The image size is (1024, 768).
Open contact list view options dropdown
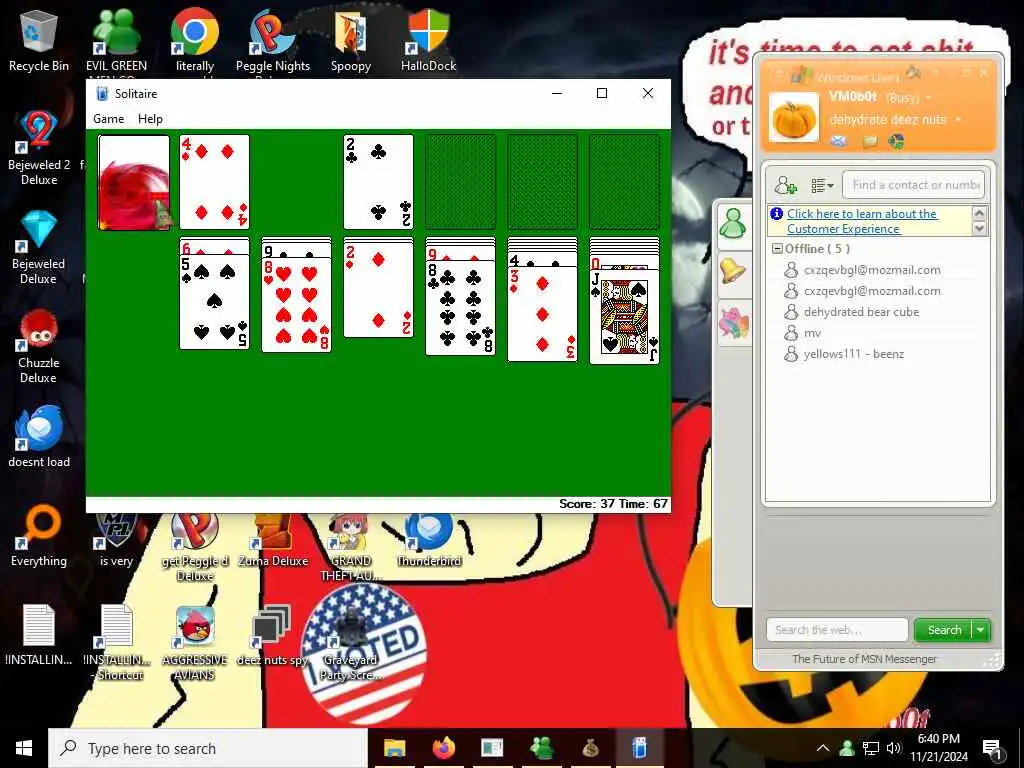[x=822, y=185]
